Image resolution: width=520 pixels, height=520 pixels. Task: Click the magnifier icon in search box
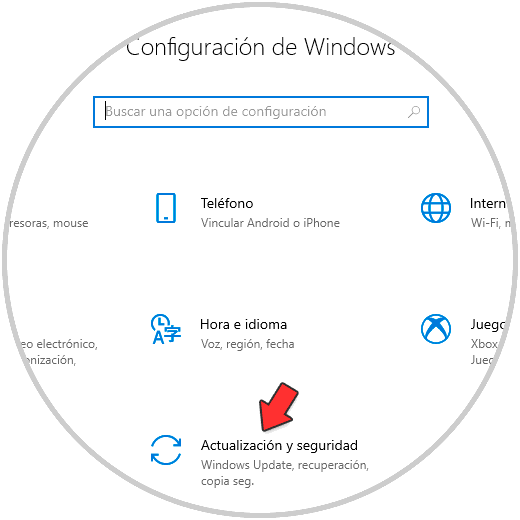pyautogui.click(x=414, y=112)
